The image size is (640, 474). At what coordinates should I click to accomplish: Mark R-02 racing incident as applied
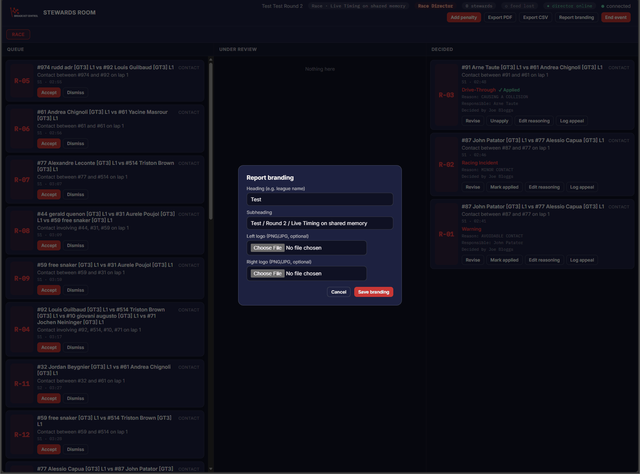504,187
